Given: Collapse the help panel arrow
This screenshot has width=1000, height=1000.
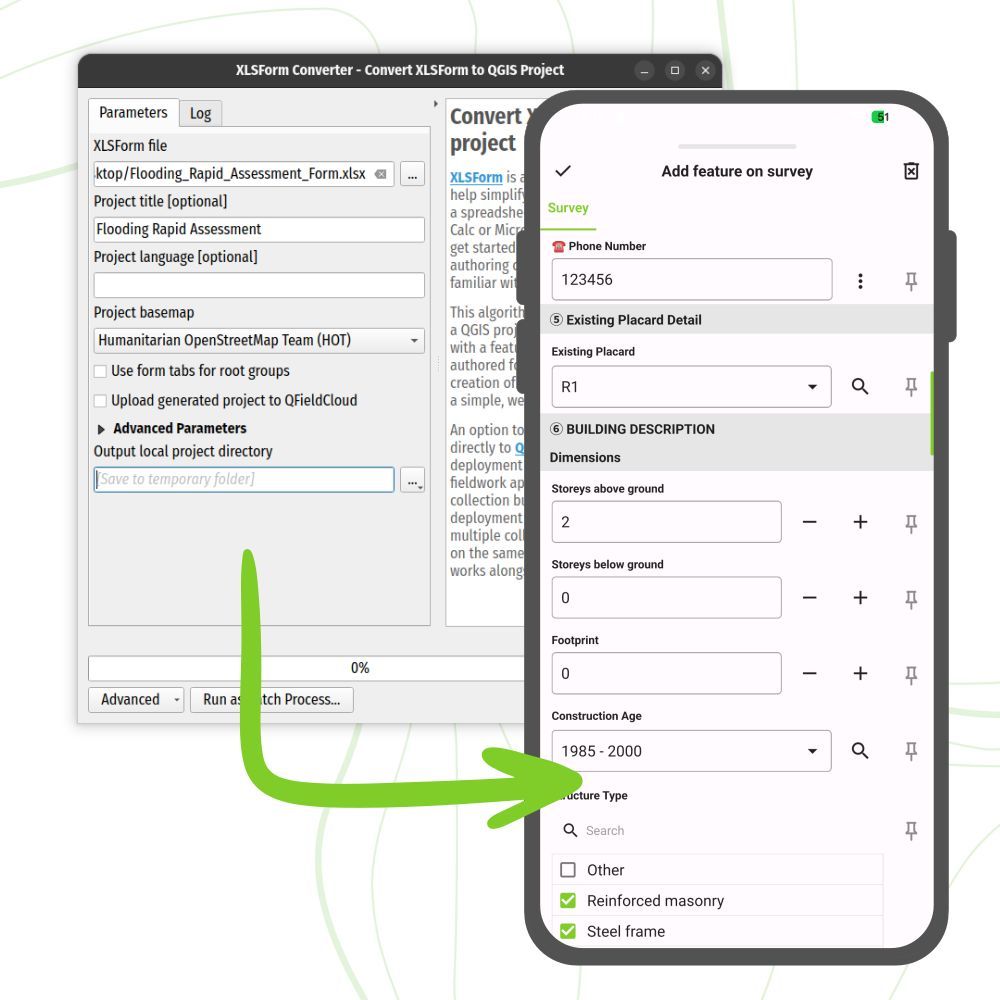Looking at the screenshot, I should pyautogui.click(x=436, y=103).
